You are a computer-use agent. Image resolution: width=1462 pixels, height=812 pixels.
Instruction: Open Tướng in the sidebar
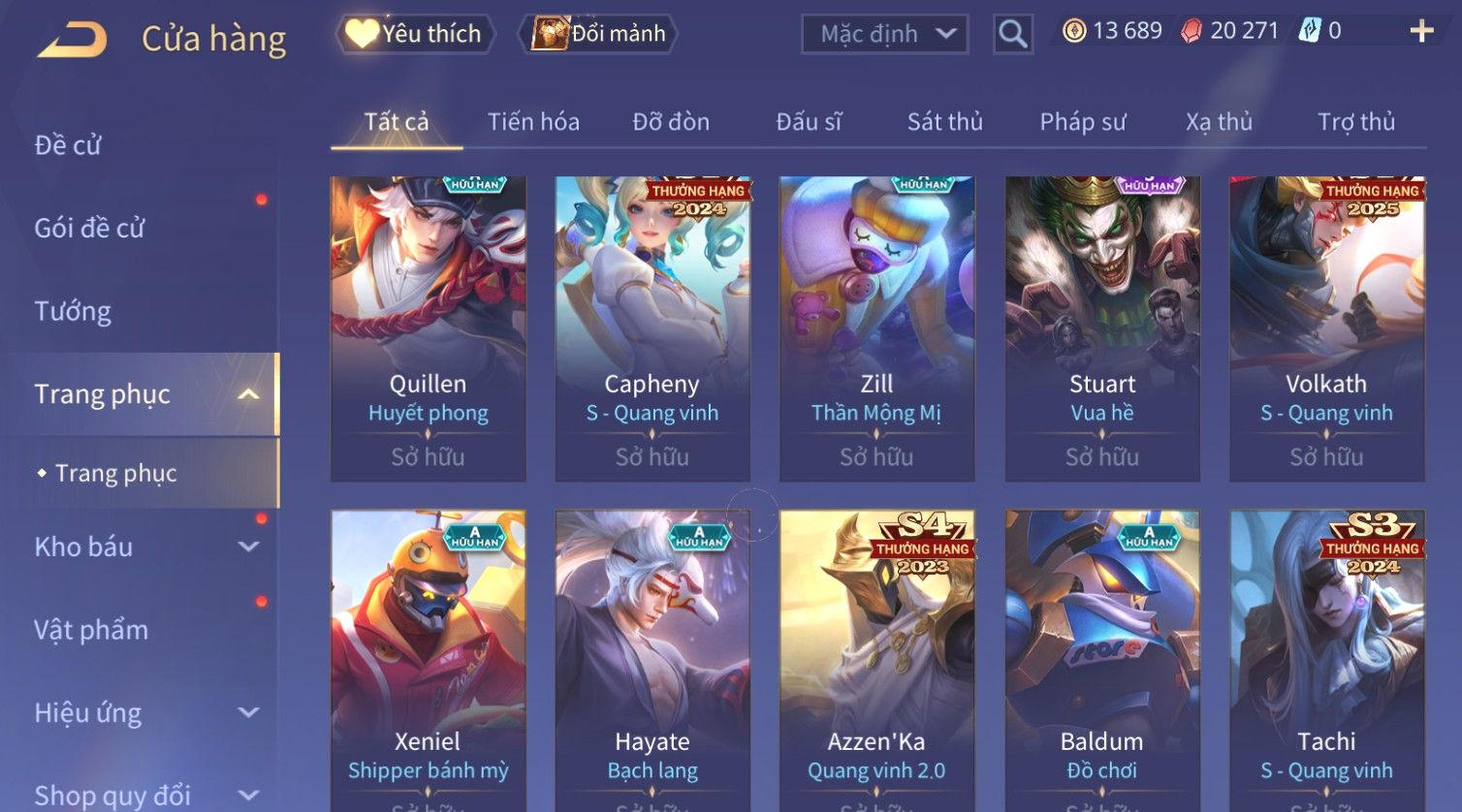[x=73, y=311]
